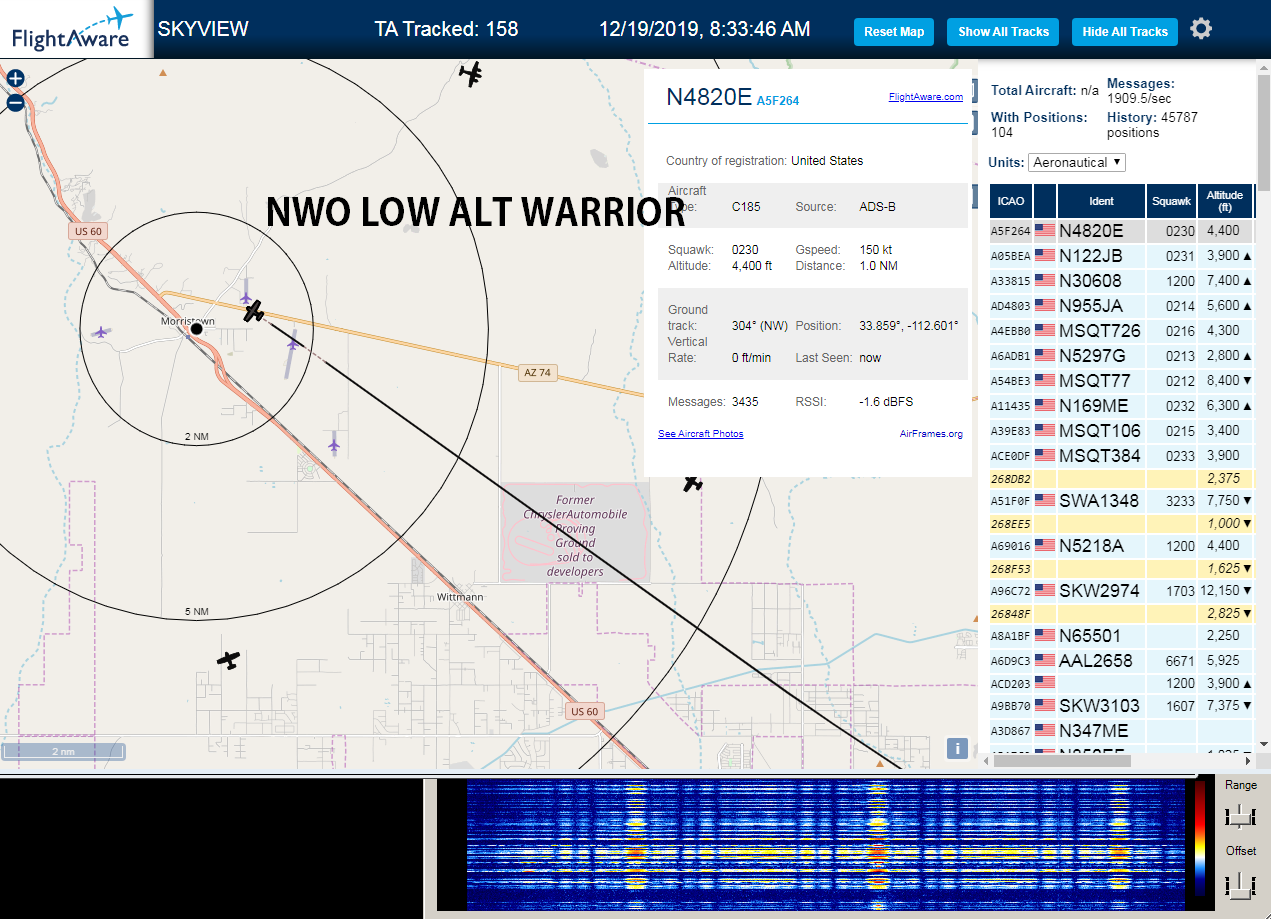
Task: Click the horizontal scrollbar left arrow
Action: point(985,761)
